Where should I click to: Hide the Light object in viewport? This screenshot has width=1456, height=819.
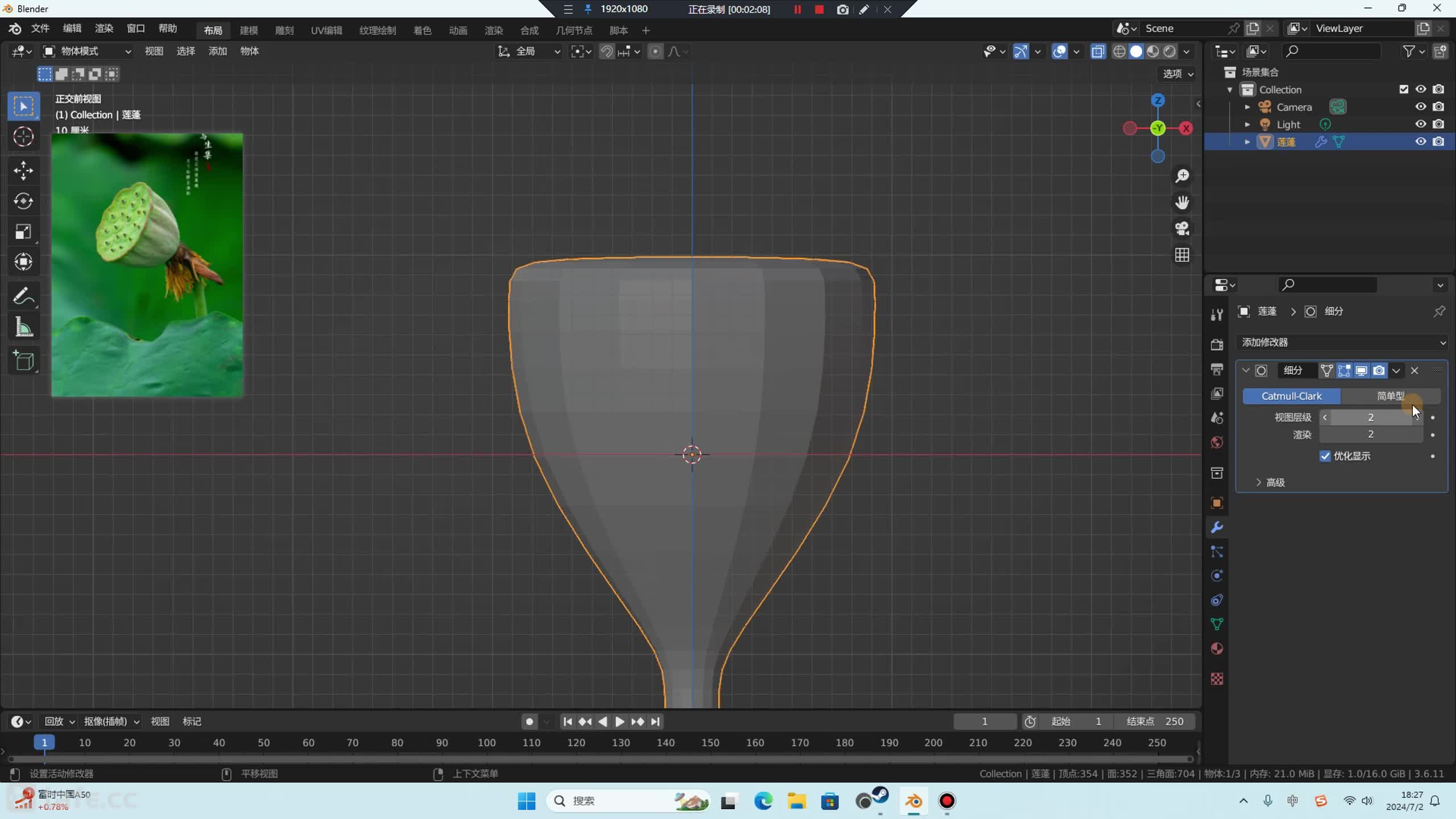pyautogui.click(x=1421, y=124)
